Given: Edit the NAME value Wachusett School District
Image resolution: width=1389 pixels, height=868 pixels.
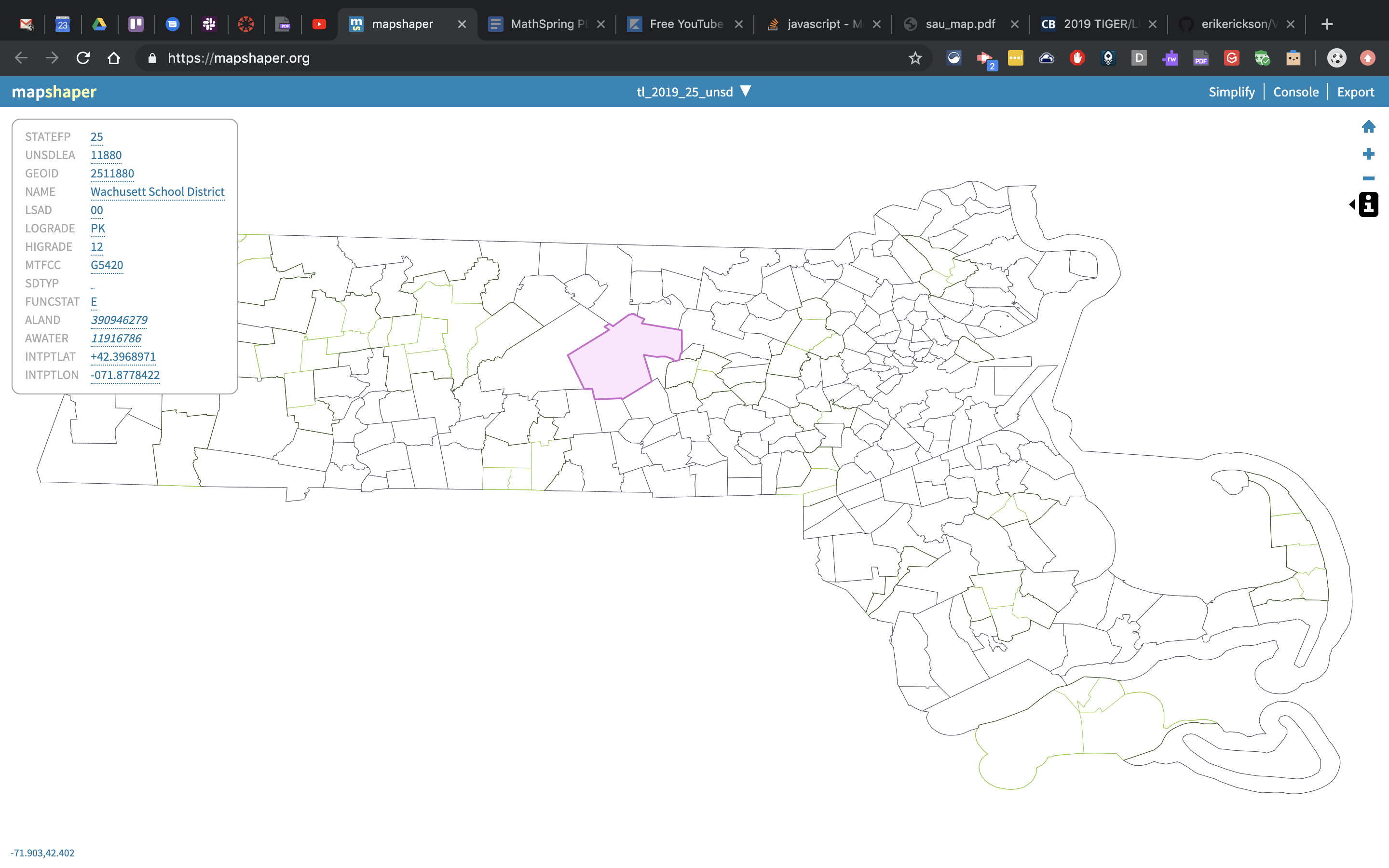Looking at the screenshot, I should 157,192.
